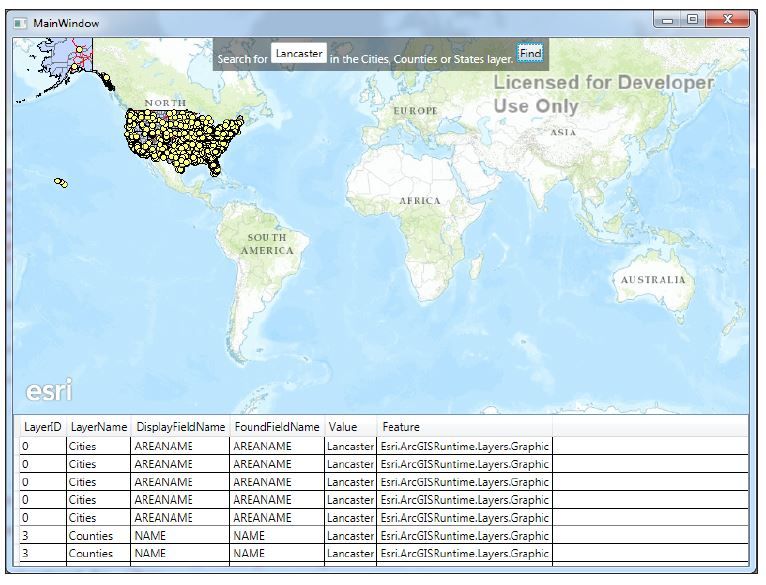Click the yellow point markers over Hawaii
The height and width of the screenshot is (585, 766).
pos(61,182)
